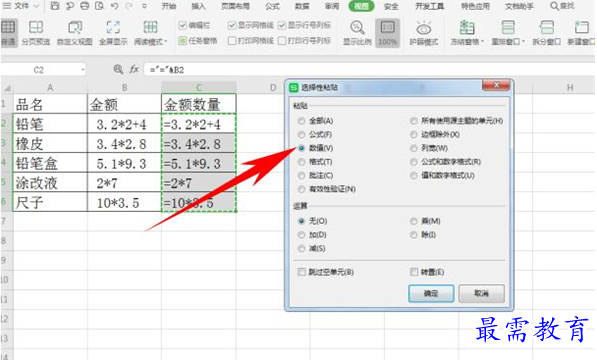Toggle 编辑栏 formula bar checkbox

183,26
